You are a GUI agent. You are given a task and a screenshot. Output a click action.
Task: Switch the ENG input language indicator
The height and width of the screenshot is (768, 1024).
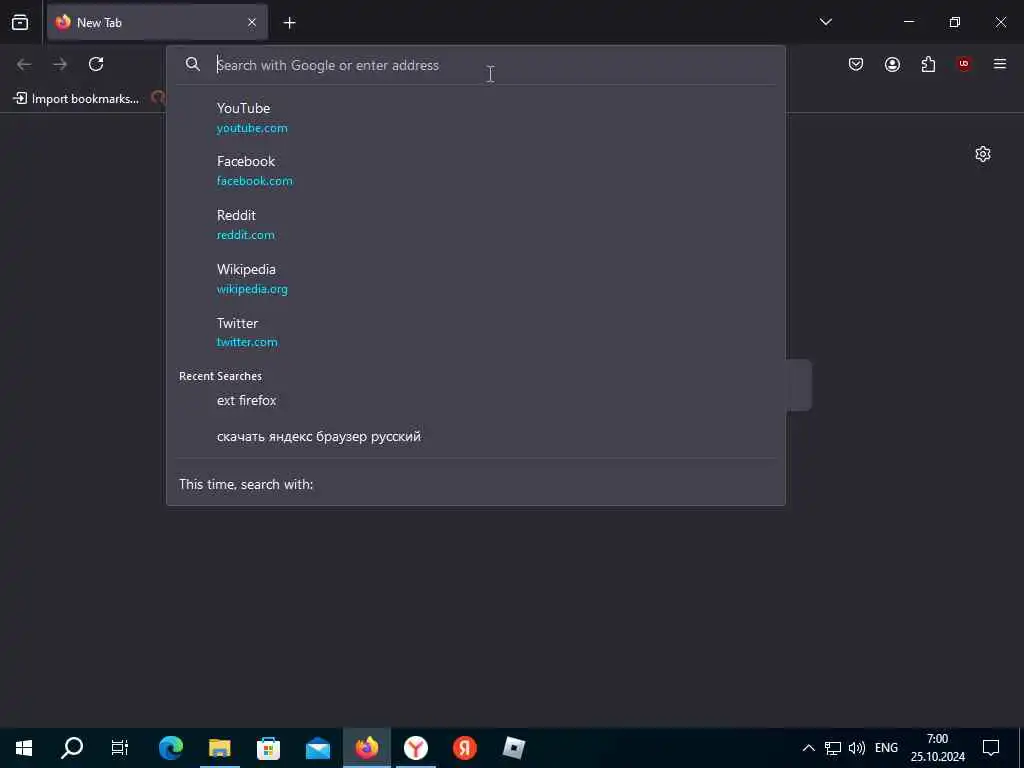point(886,748)
